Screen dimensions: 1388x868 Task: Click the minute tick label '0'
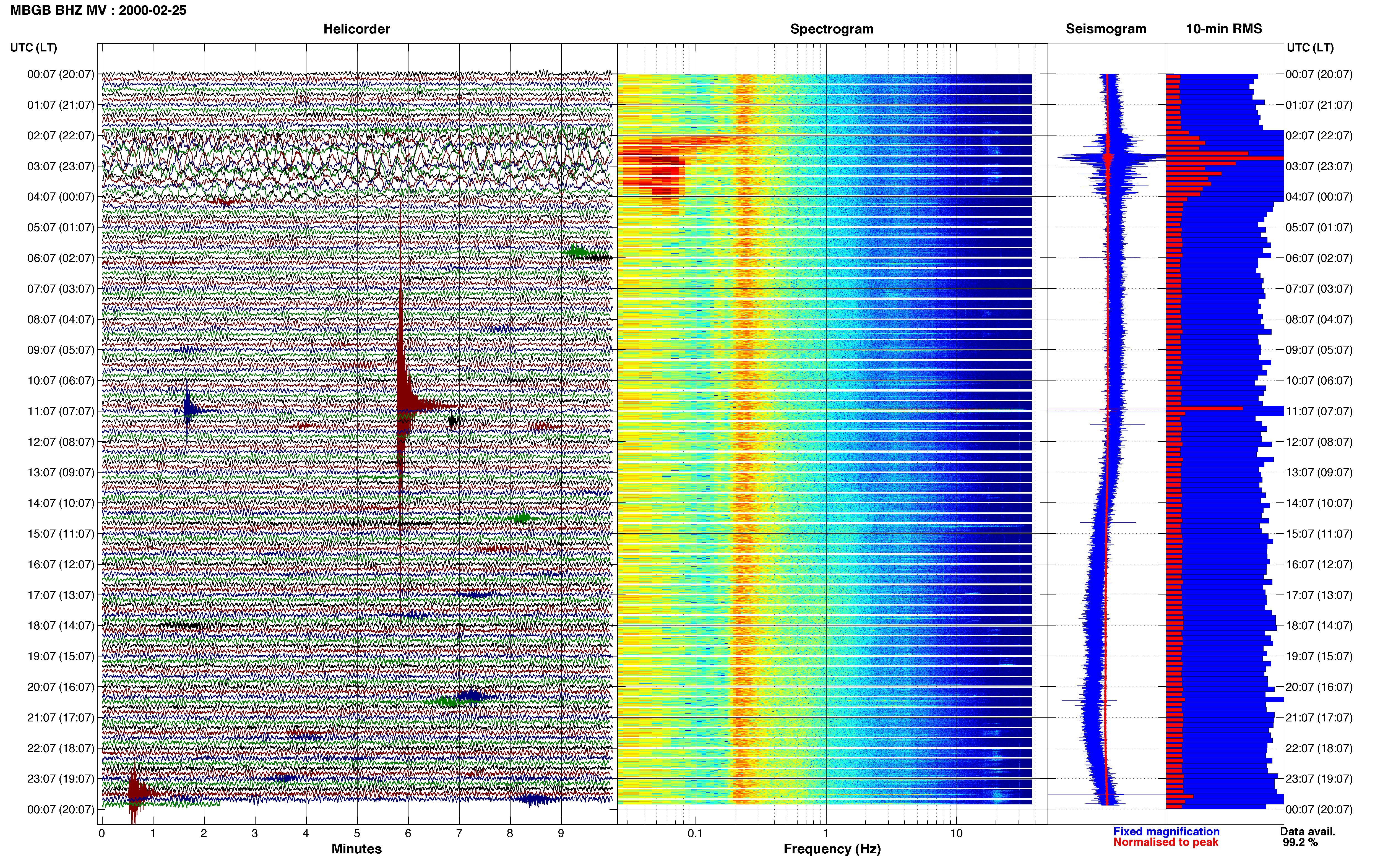coord(101,833)
